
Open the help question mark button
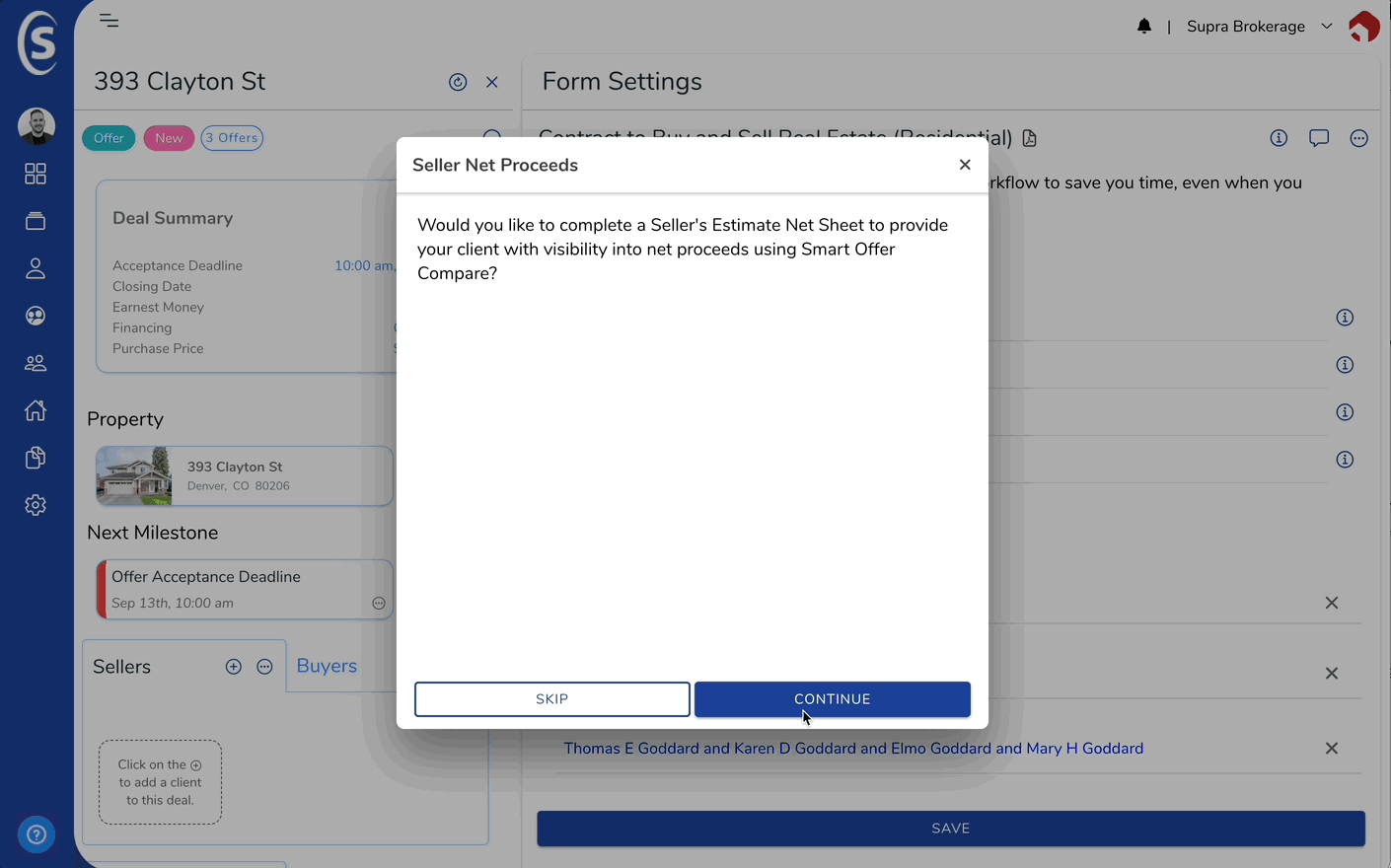(x=37, y=835)
